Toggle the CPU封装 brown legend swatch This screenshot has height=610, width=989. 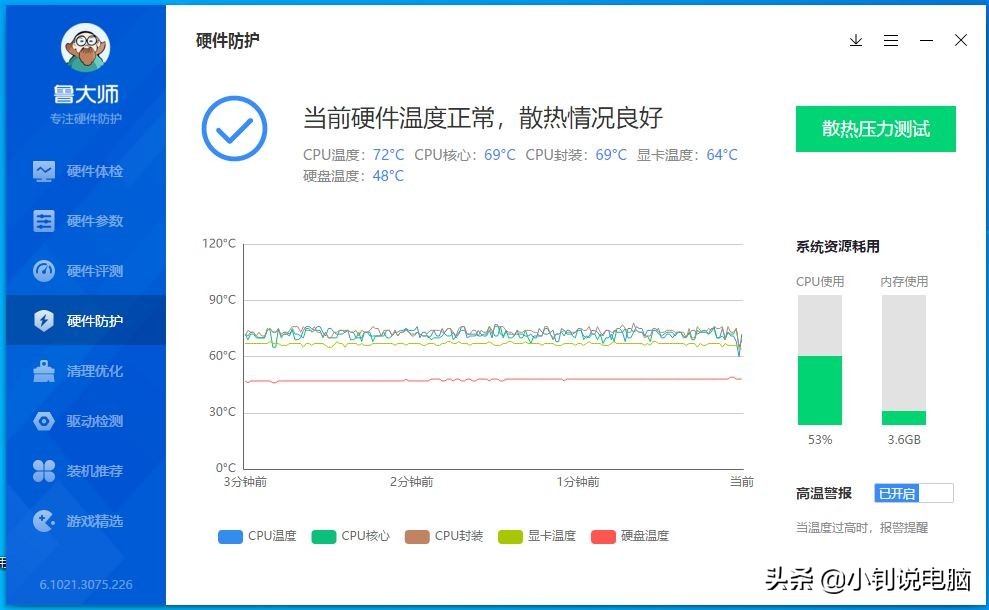pyautogui.click(x=417, y=537)
